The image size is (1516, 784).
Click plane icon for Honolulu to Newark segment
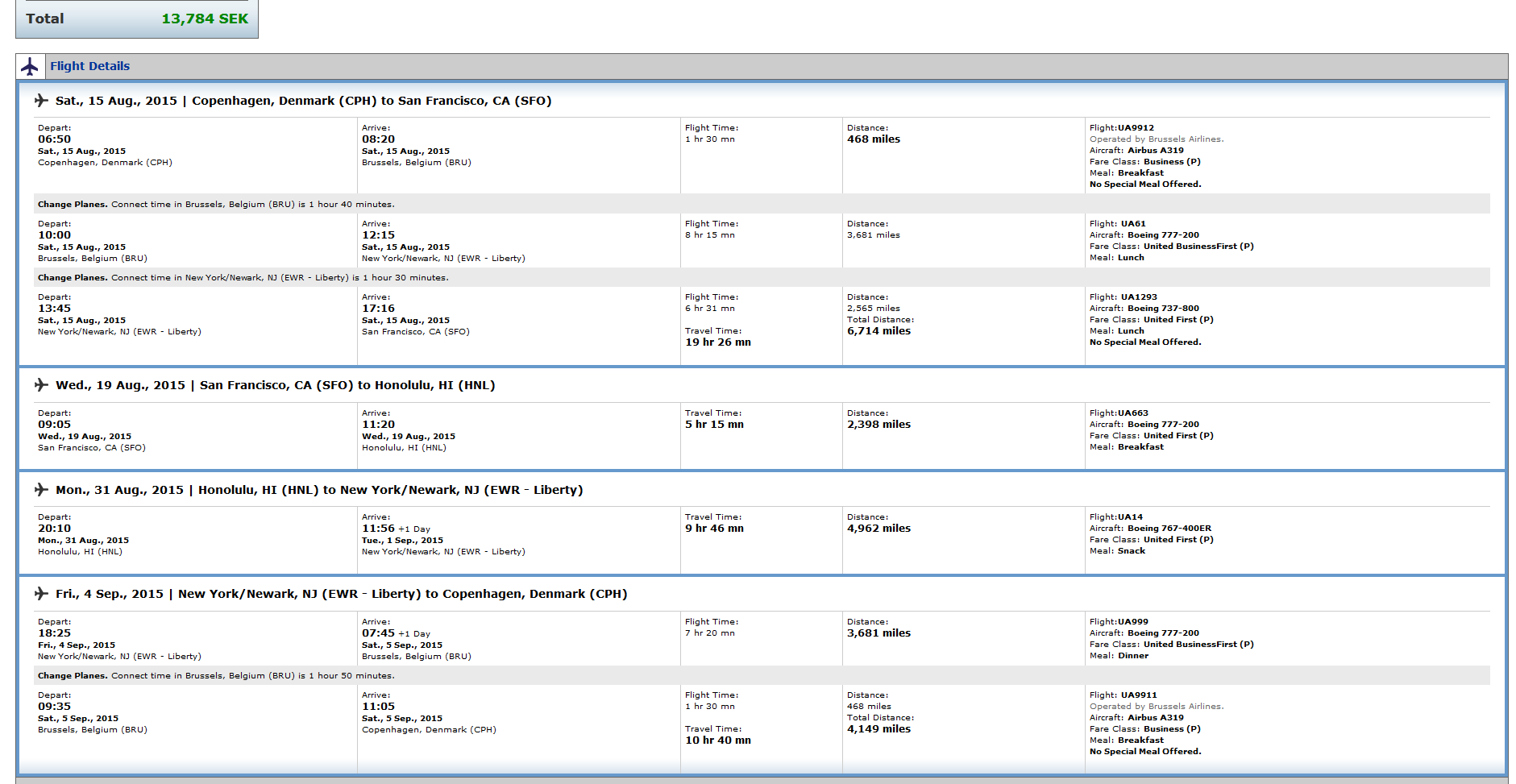pyautogui.click(x=41, y=490)
